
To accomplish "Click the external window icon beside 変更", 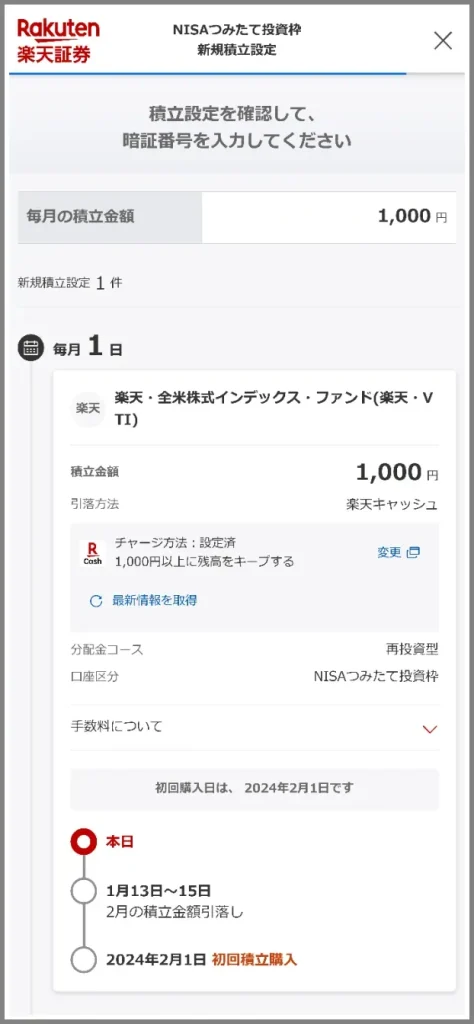I will [413, 552].
